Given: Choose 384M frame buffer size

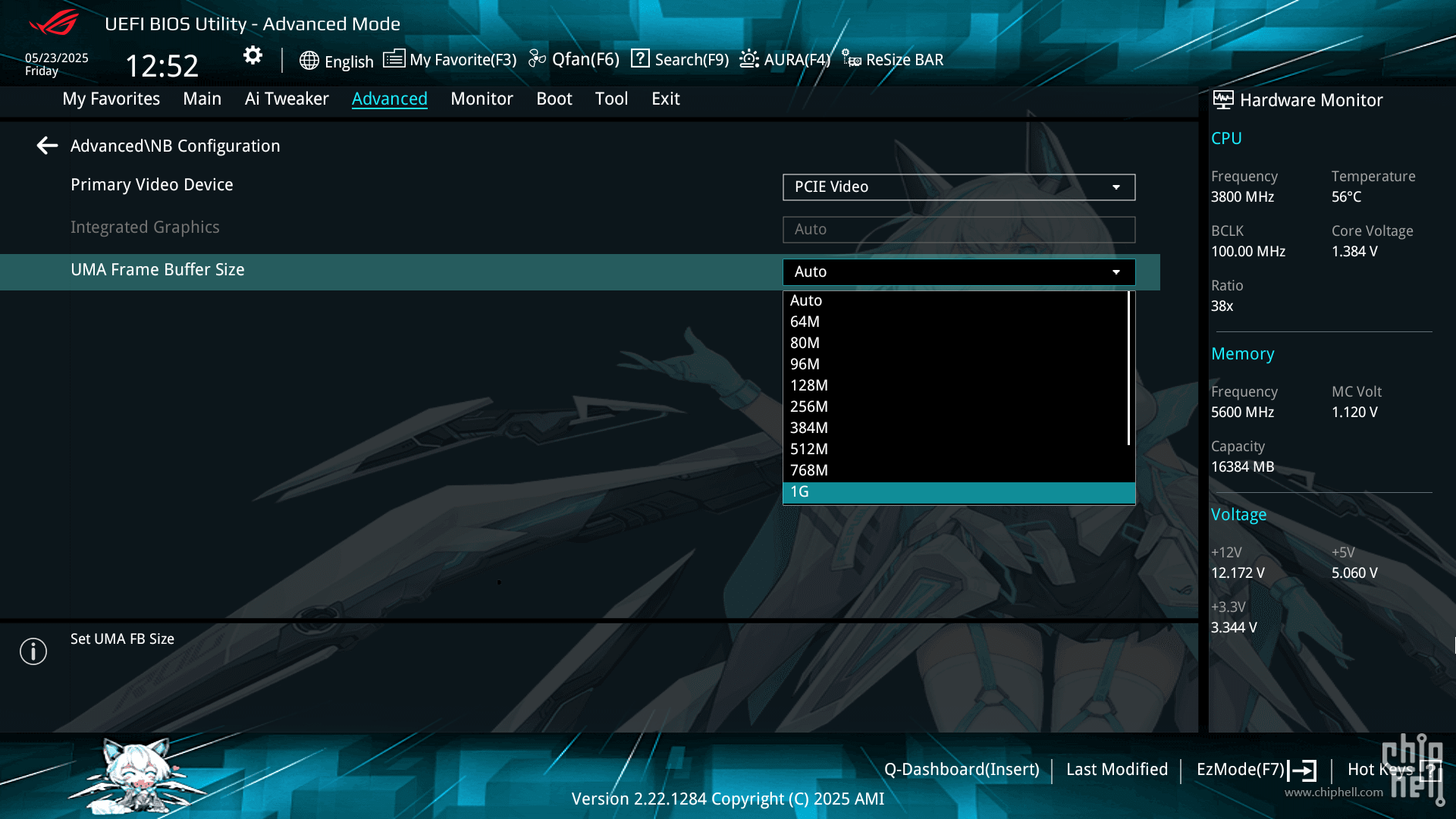Looking at the screenshot, I should 955,428.
